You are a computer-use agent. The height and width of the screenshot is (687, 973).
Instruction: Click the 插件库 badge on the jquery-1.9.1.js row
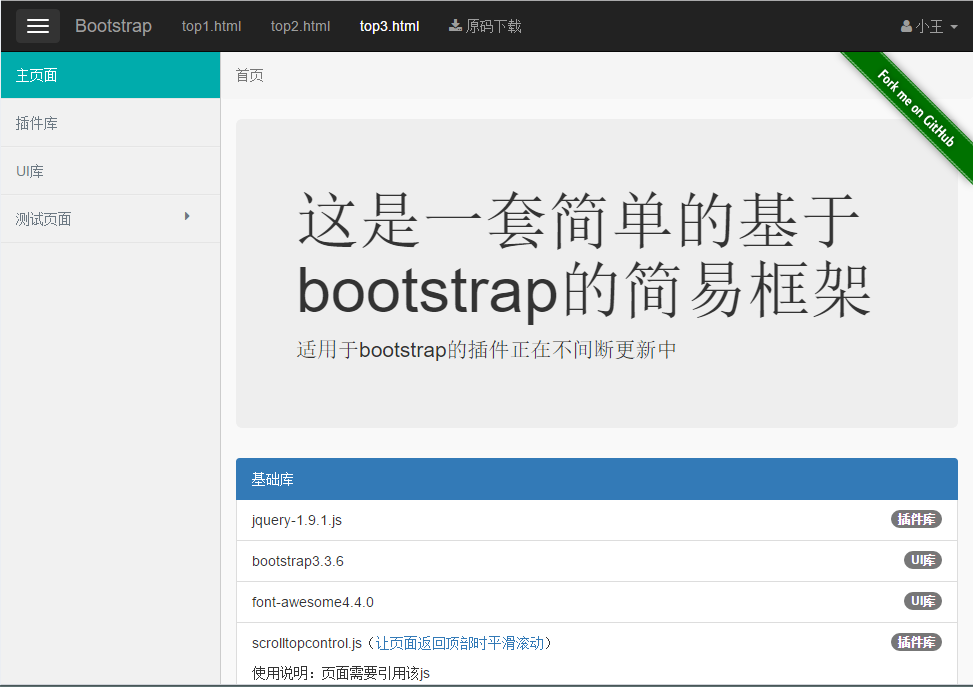(x=916, y=519)
